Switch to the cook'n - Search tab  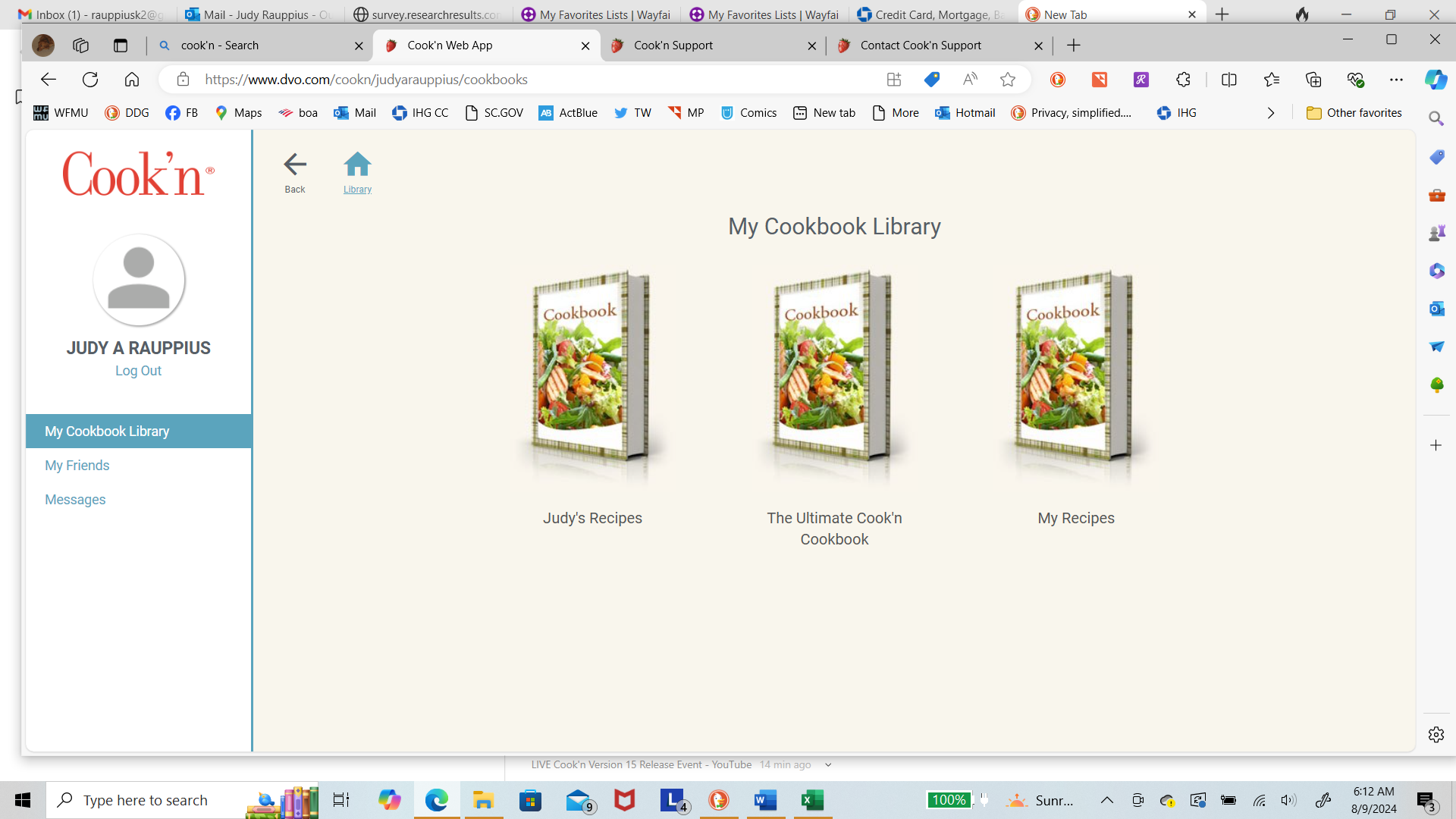click(258, 45)
